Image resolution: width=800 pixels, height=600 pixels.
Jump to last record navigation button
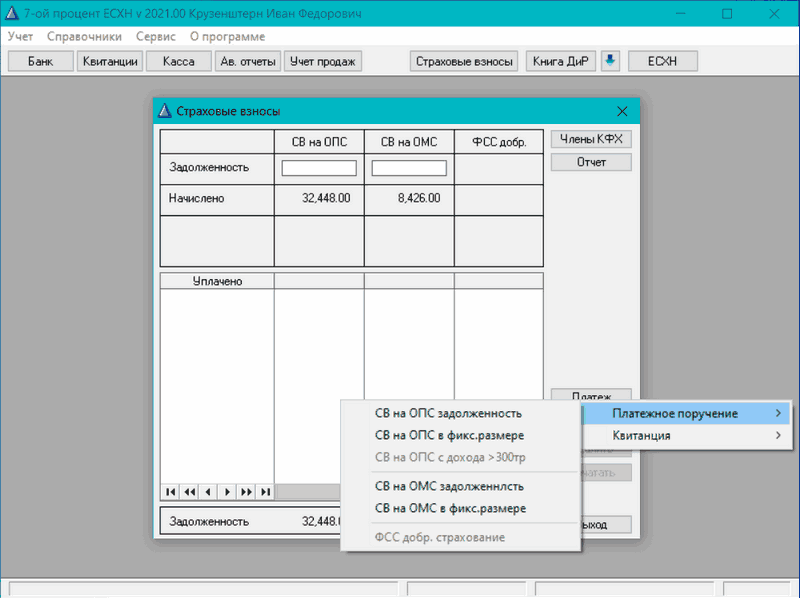click(x=265, y=491)
